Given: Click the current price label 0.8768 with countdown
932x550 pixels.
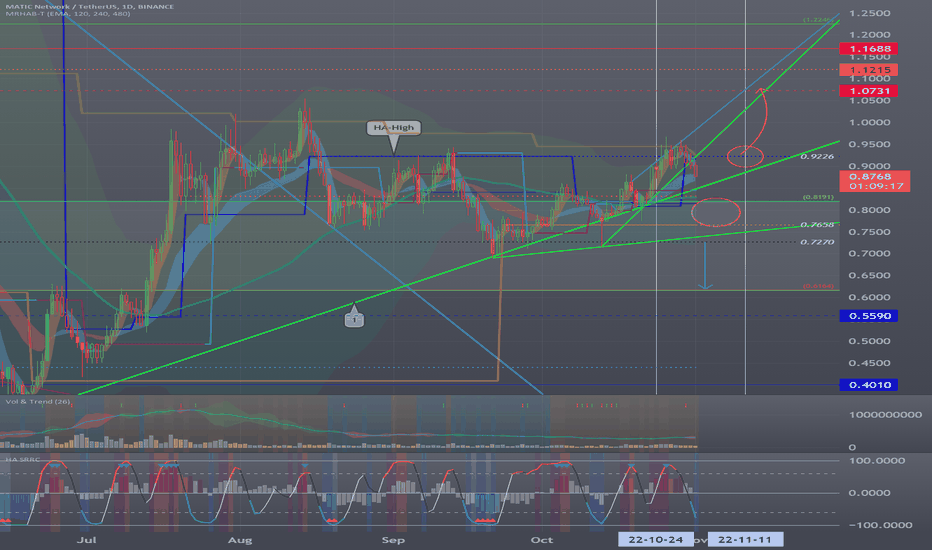Looking at the screenshot, I should (x=874, y=181).
